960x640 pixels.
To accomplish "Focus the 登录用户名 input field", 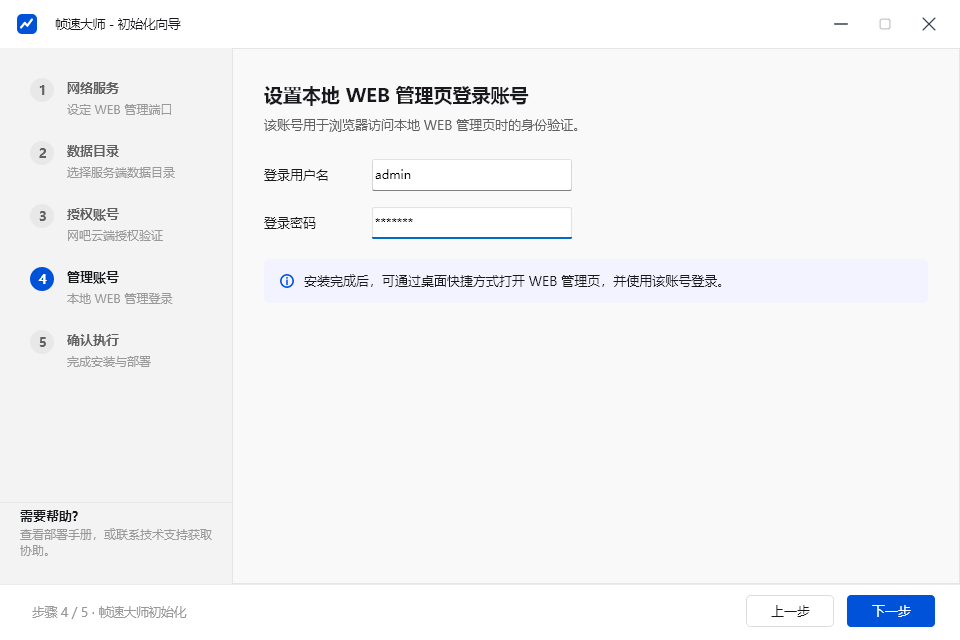I will click(x=471, y=175).
